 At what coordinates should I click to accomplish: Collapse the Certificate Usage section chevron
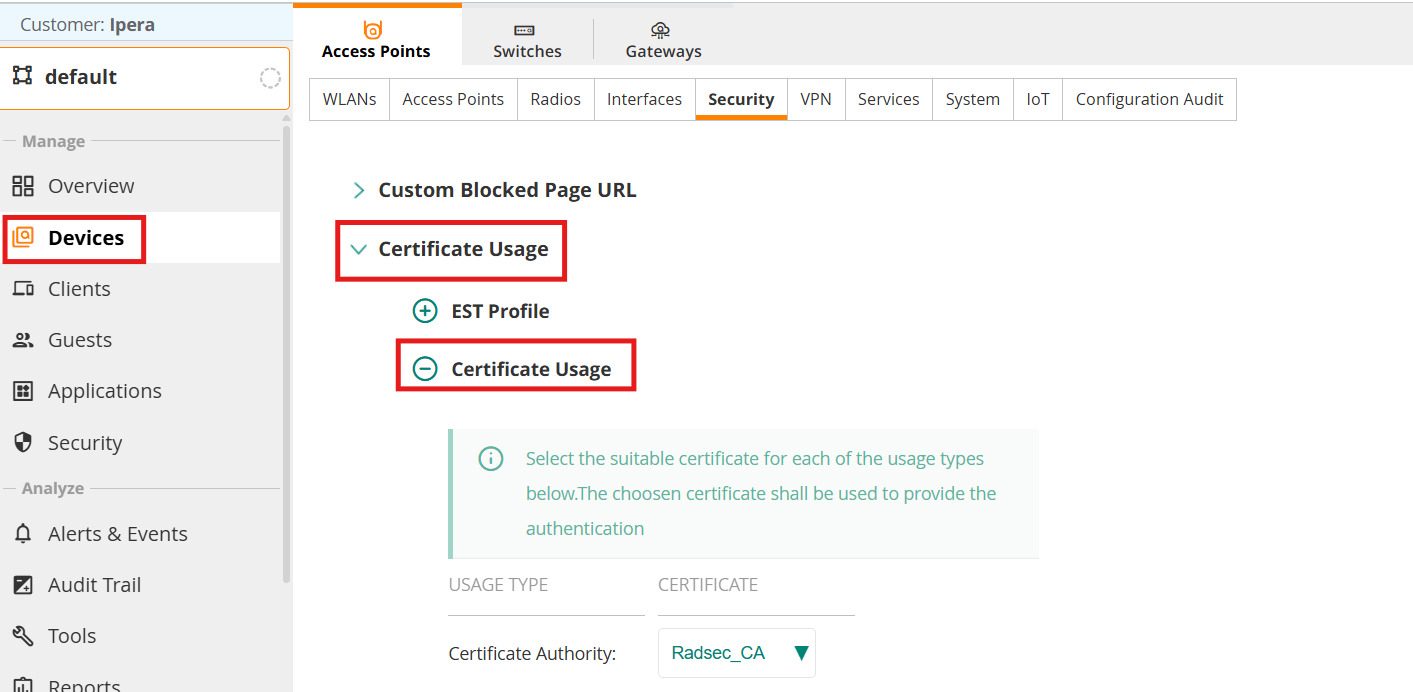[359, 249]
